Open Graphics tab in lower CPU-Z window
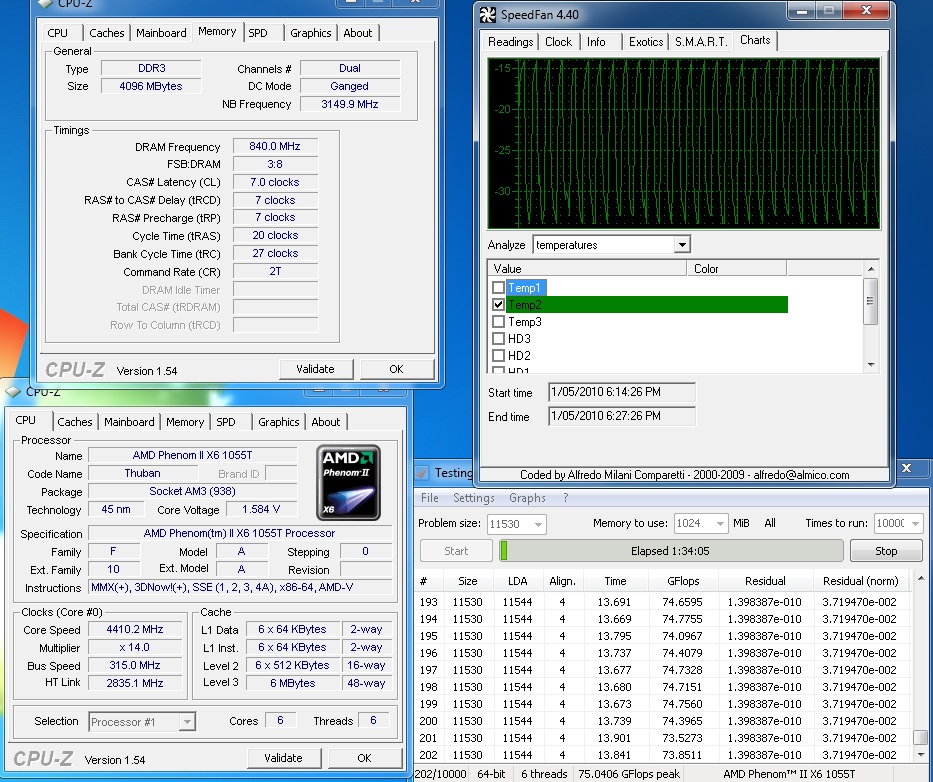Viewport: 933px width, 782px height. [x=278, y=422]
